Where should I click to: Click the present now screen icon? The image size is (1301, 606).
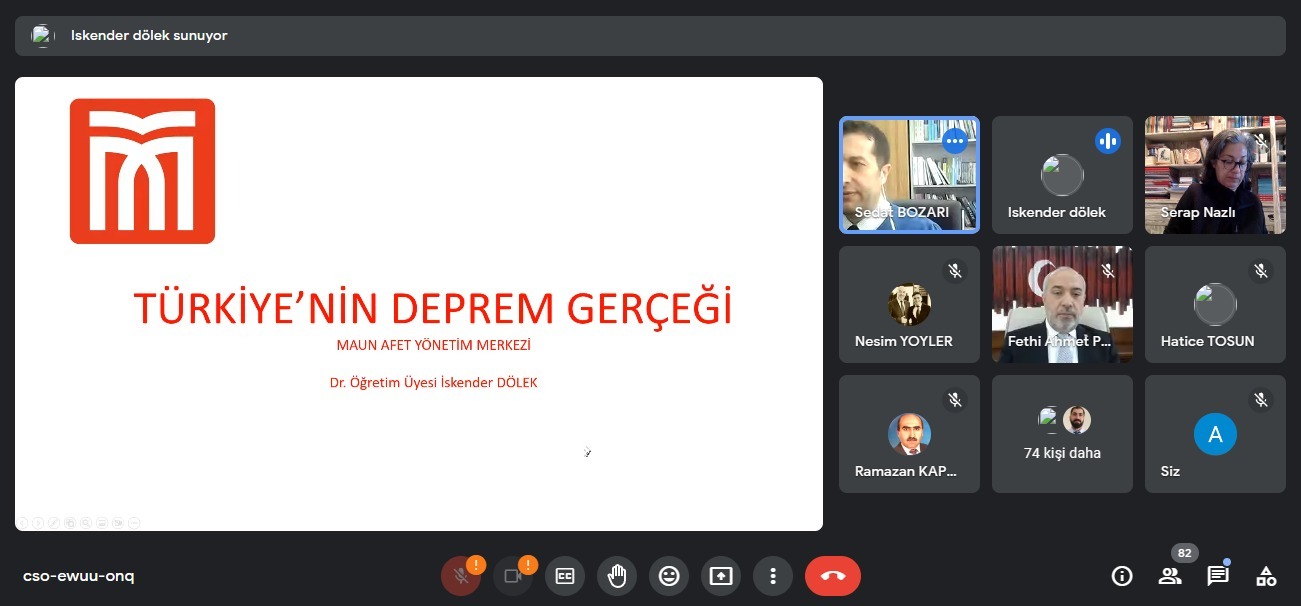tap(721, 576)
